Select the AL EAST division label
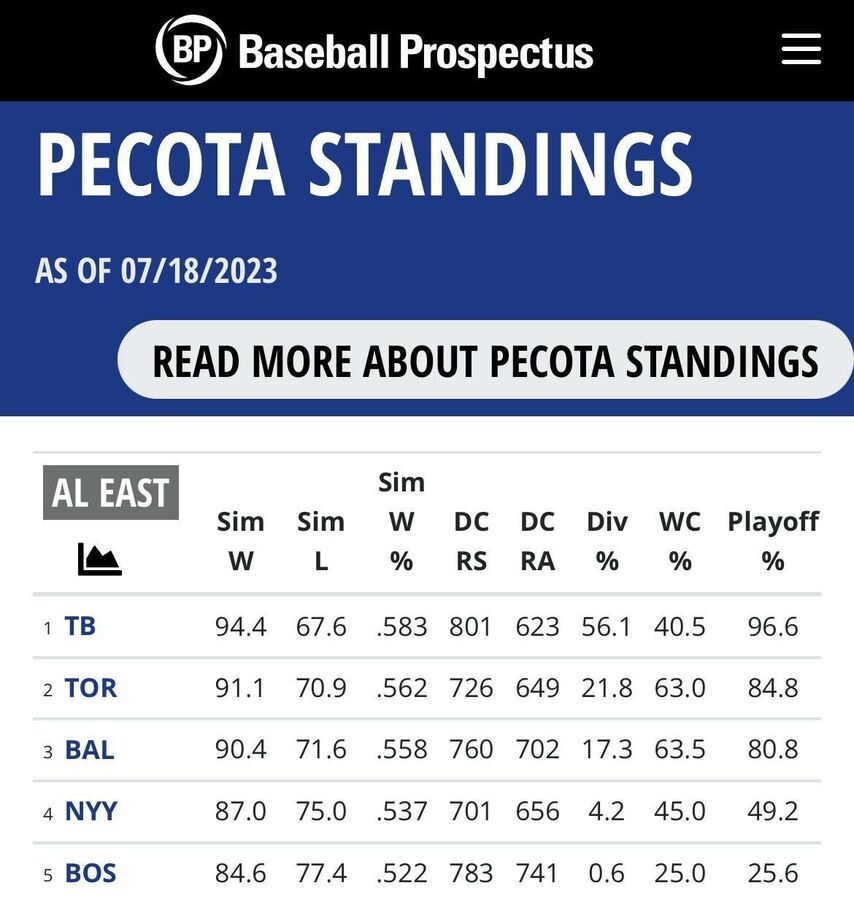The height and width of the screenshot is (899, 854). click(x=111, y=493)
